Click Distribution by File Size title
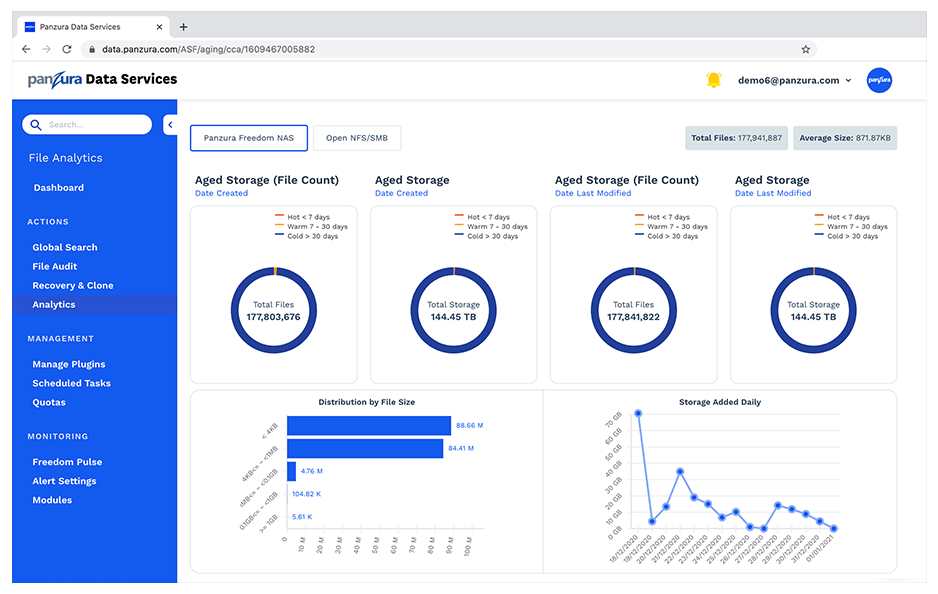Viewport: 938px width, 594px height. [366, 402]
